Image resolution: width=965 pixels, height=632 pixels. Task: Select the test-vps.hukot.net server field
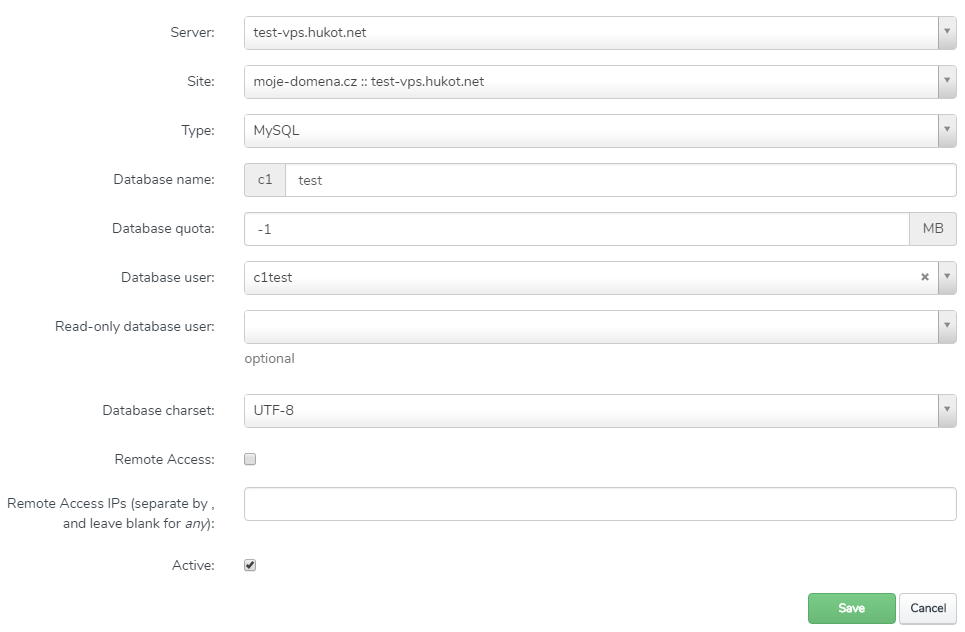pyautogui.click(x=590, y=33)
